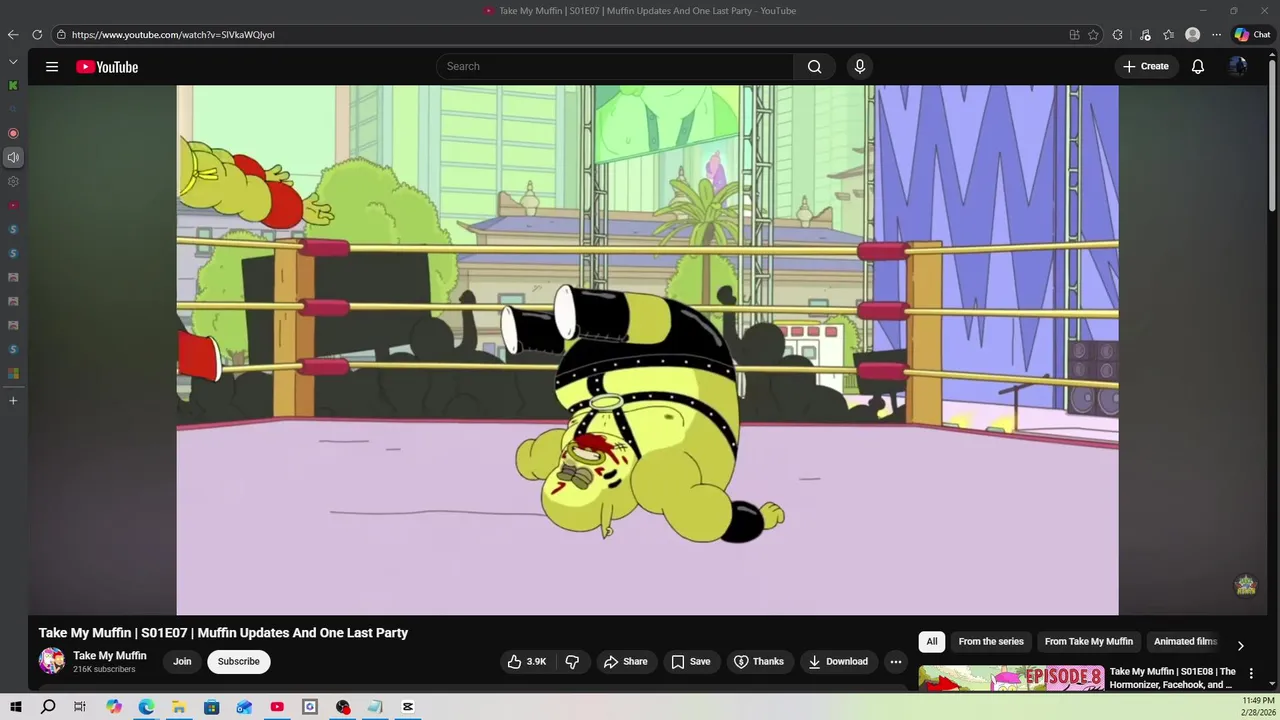Go back in the browser

pos(13,35)
